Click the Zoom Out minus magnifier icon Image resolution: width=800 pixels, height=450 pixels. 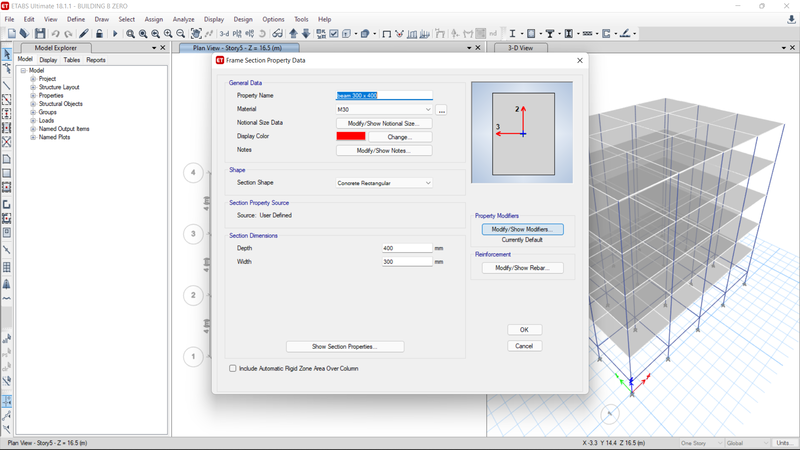tap(181, 34)
